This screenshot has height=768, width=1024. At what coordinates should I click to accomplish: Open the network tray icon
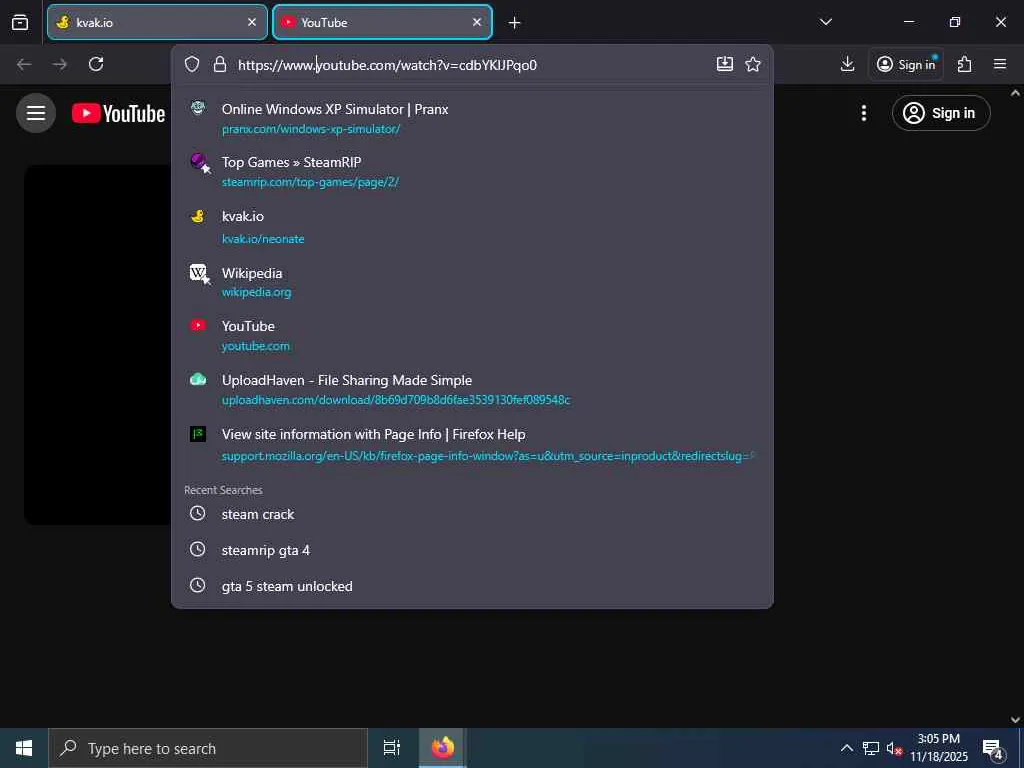point(870,748)
